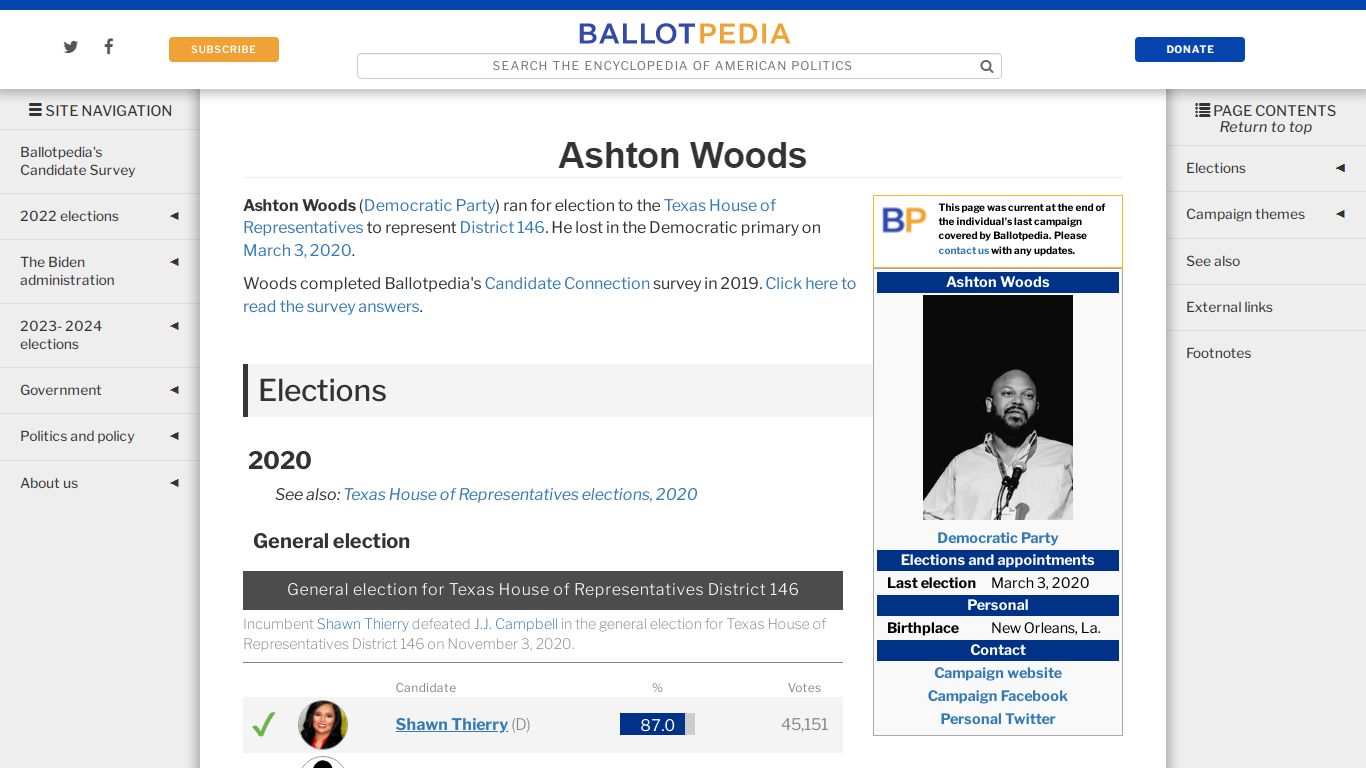Click the General election table header
Screen dimensions: 1366x768
pyautogui.click(x=543, y=590)
